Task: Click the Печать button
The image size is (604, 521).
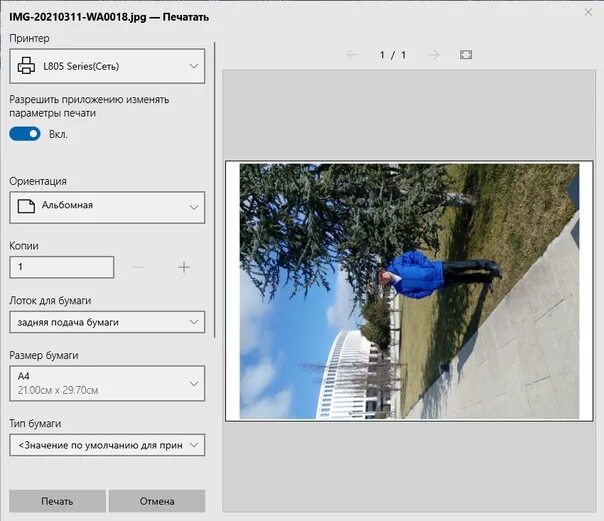Action: coord(57,501)
